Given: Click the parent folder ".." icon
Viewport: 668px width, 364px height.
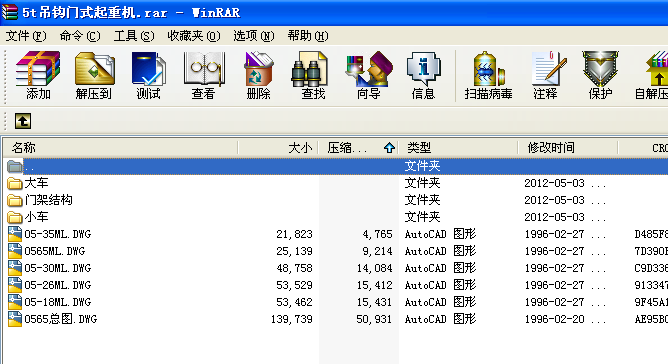Looking at the screenshot, I should click(14, 166).
